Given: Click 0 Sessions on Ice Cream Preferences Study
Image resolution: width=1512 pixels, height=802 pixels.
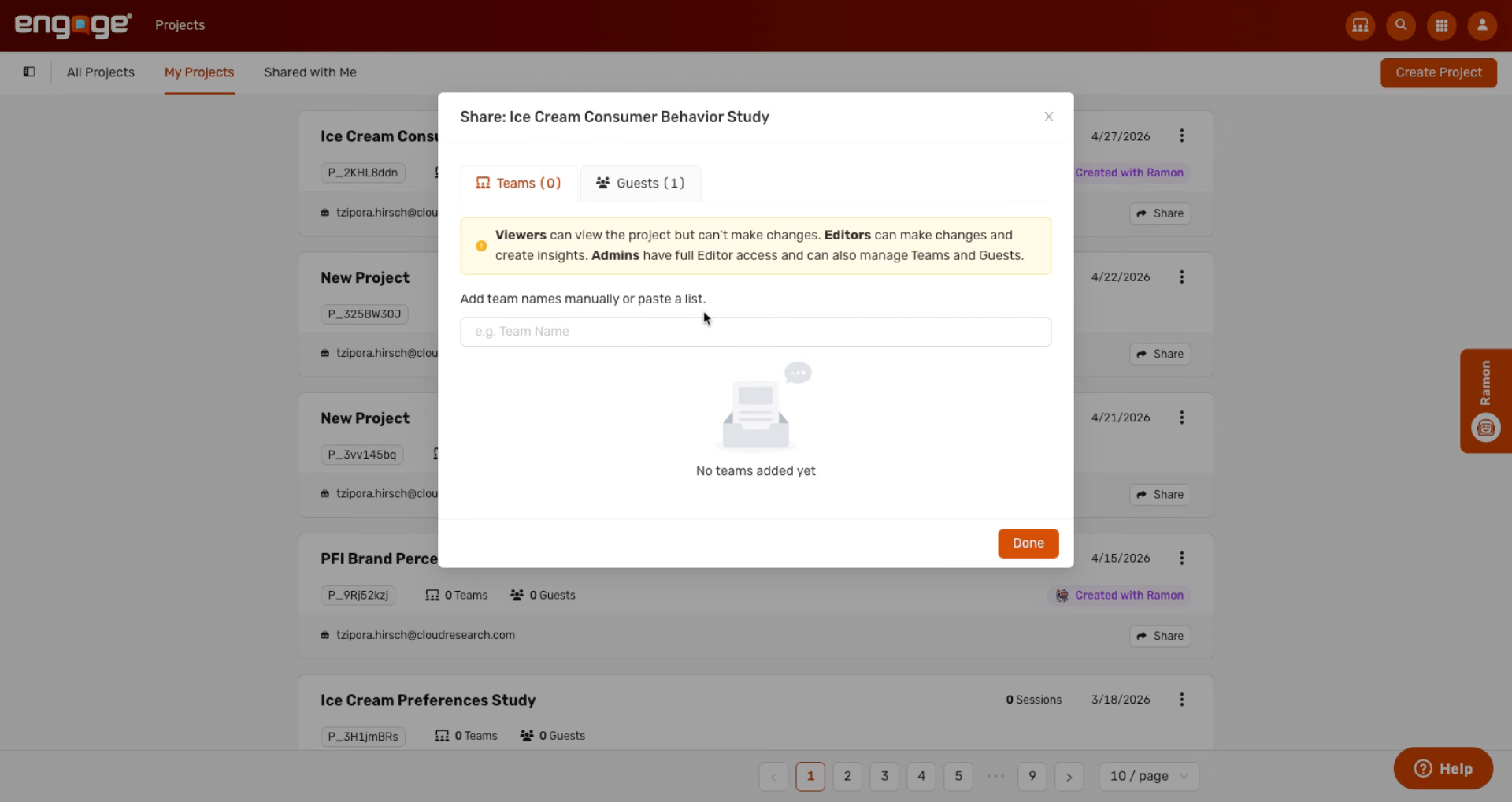Looking at the screenshot, I should 1033,700.
